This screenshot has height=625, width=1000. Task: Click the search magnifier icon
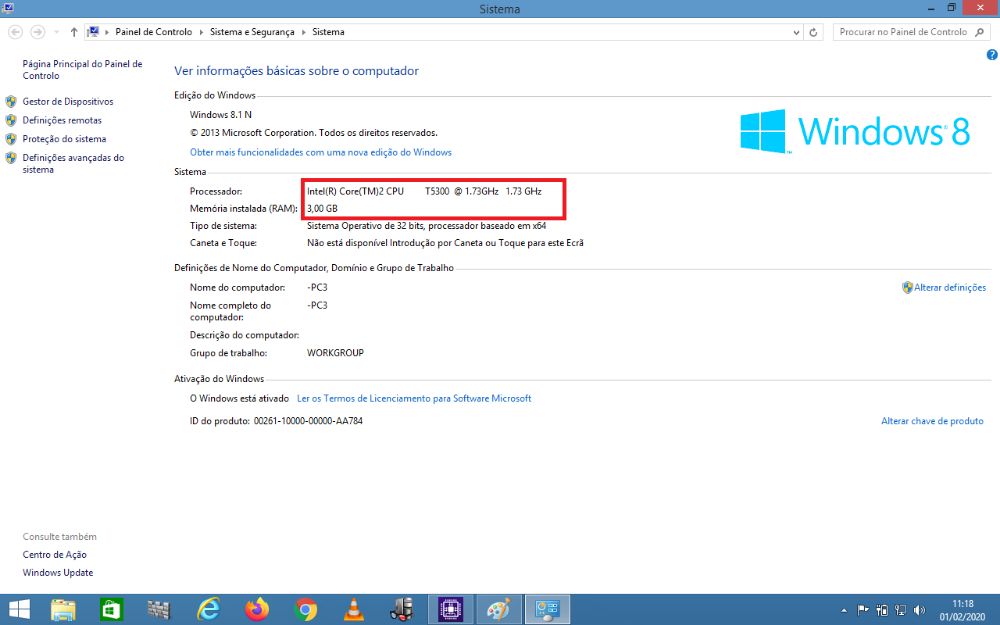pos(980,32)
